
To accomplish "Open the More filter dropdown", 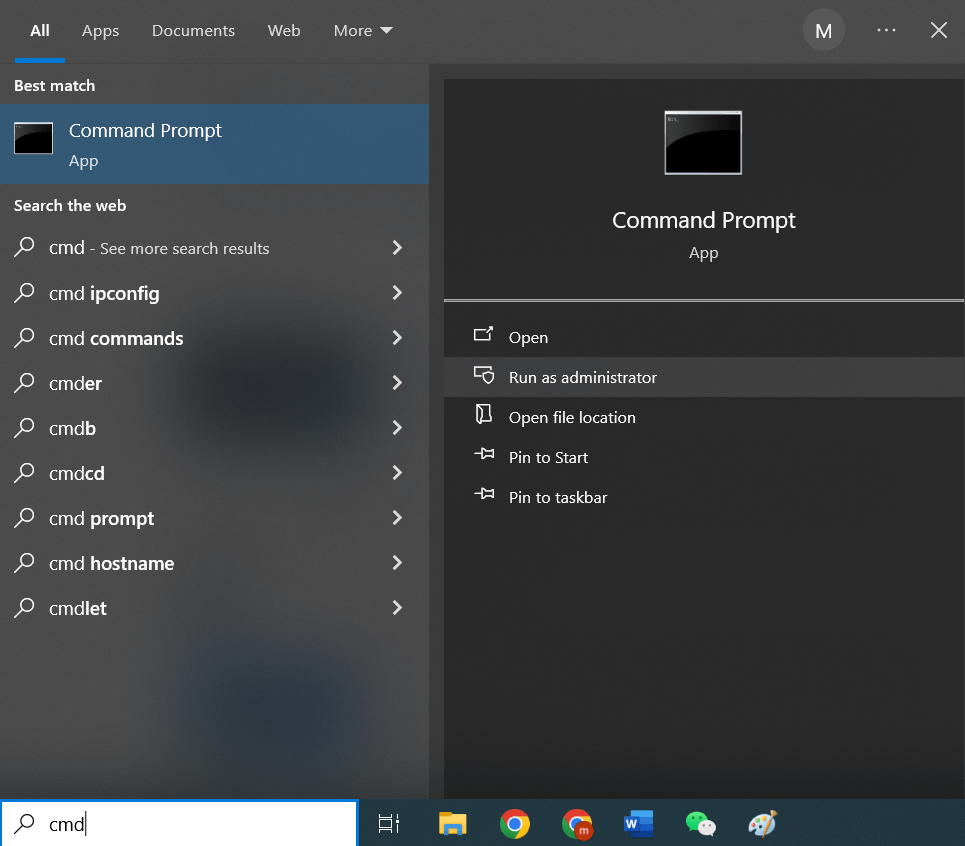I will [362, 30].
